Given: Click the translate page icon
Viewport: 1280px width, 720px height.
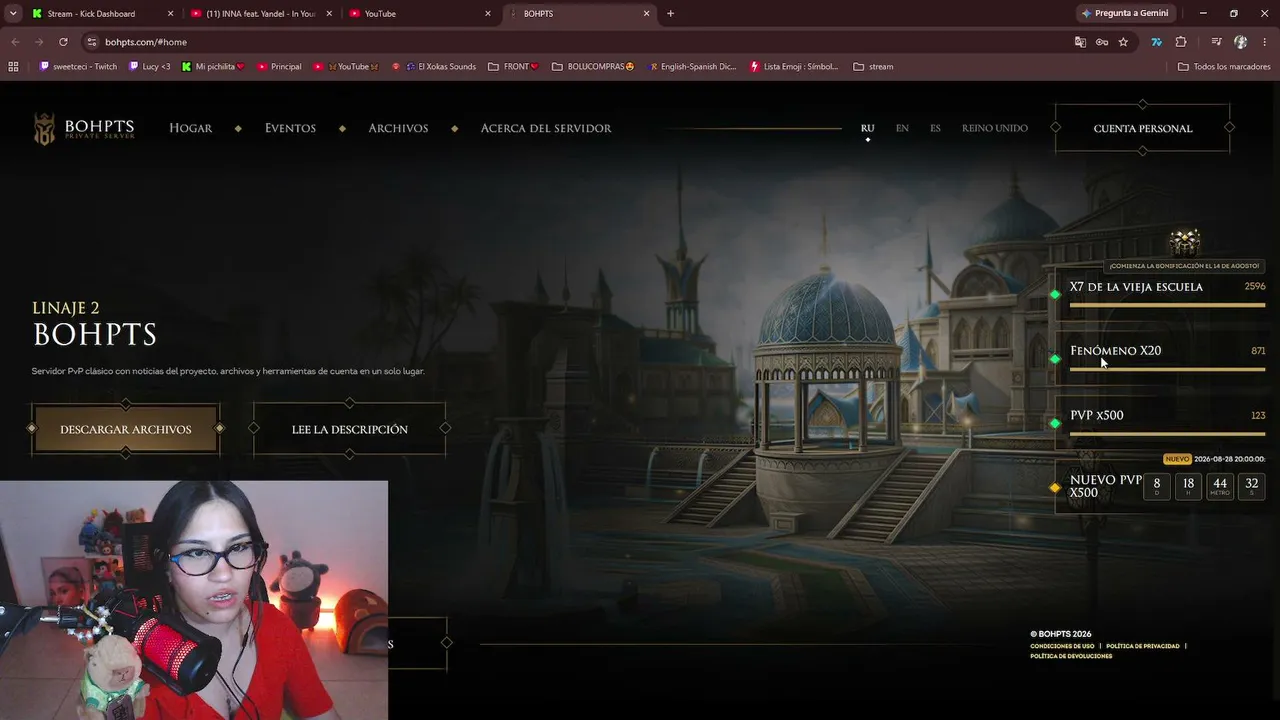Looking at the screenshot, I should pos(1080,42).
